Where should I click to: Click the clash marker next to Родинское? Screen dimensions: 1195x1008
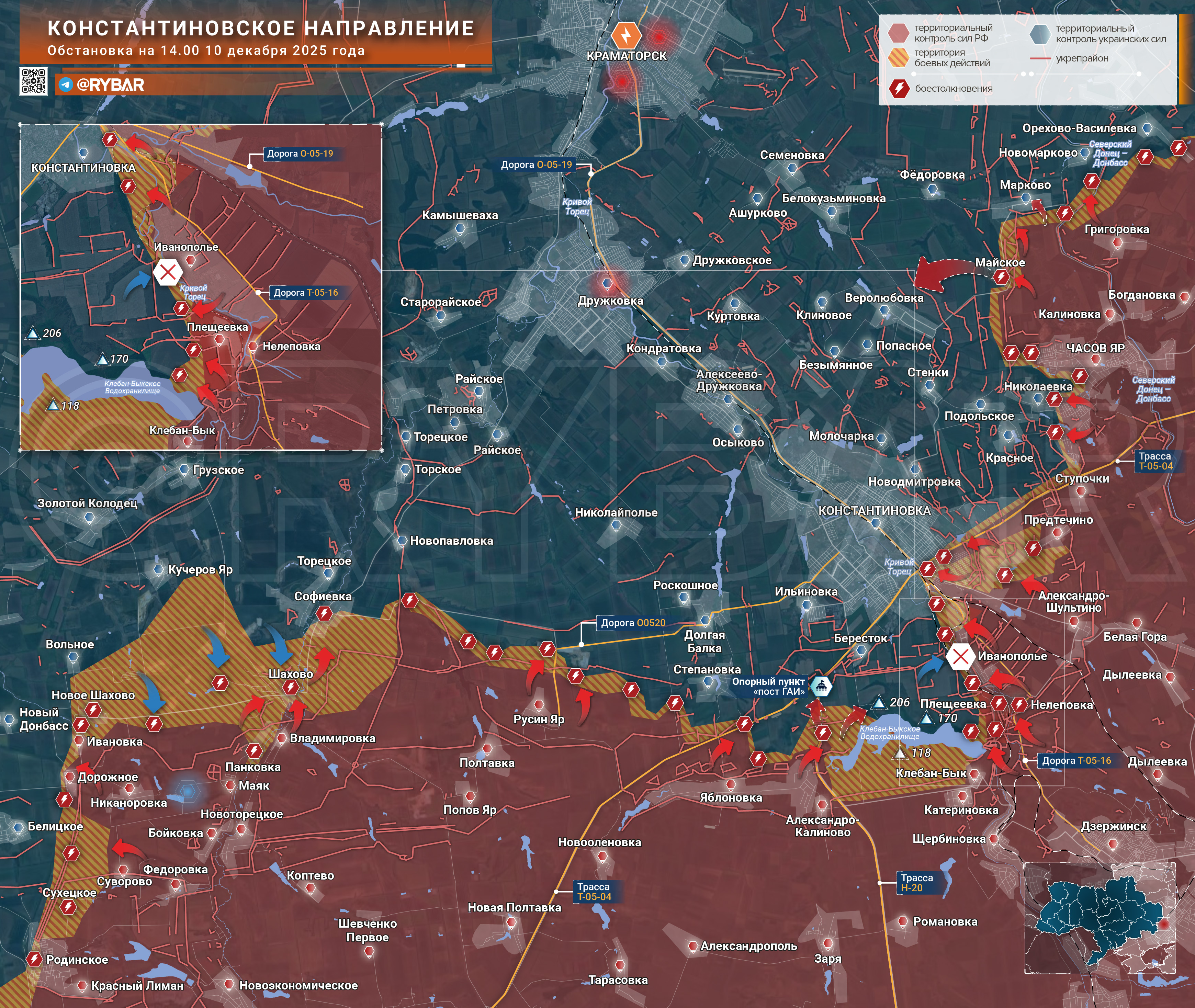click(x=34, y=960)
